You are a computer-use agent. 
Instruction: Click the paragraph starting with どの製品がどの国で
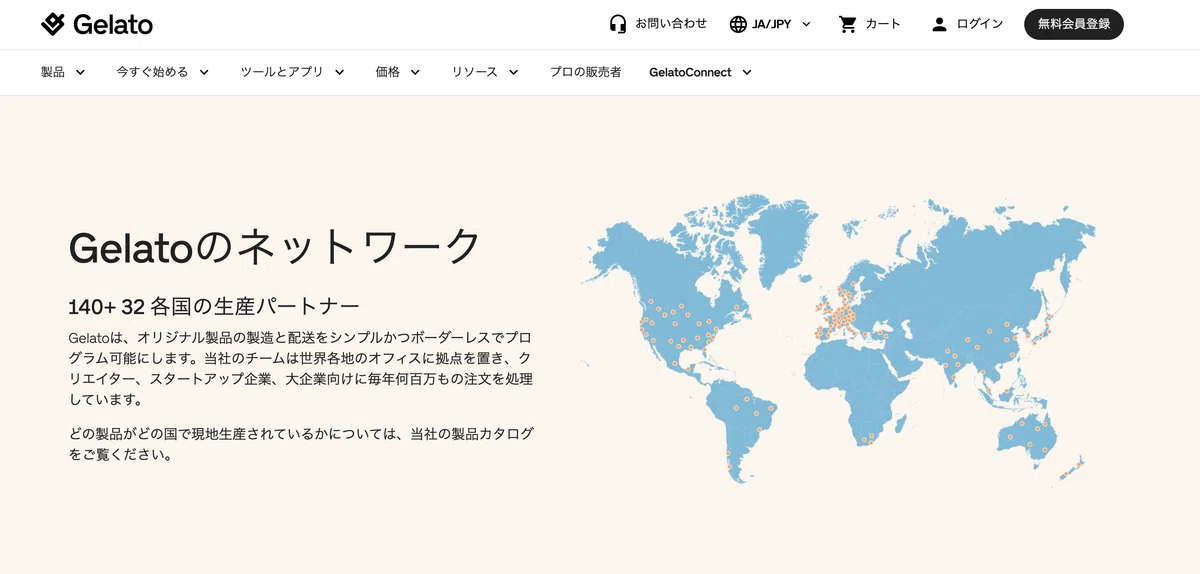tap(301, 443)
